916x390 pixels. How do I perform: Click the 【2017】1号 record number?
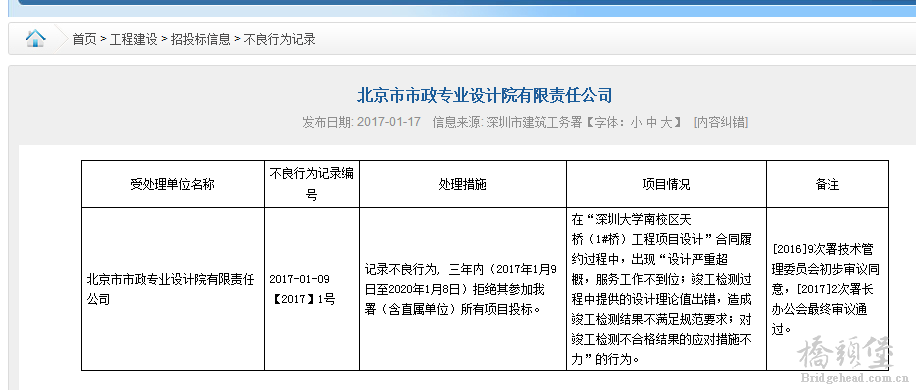click(304, 300)
